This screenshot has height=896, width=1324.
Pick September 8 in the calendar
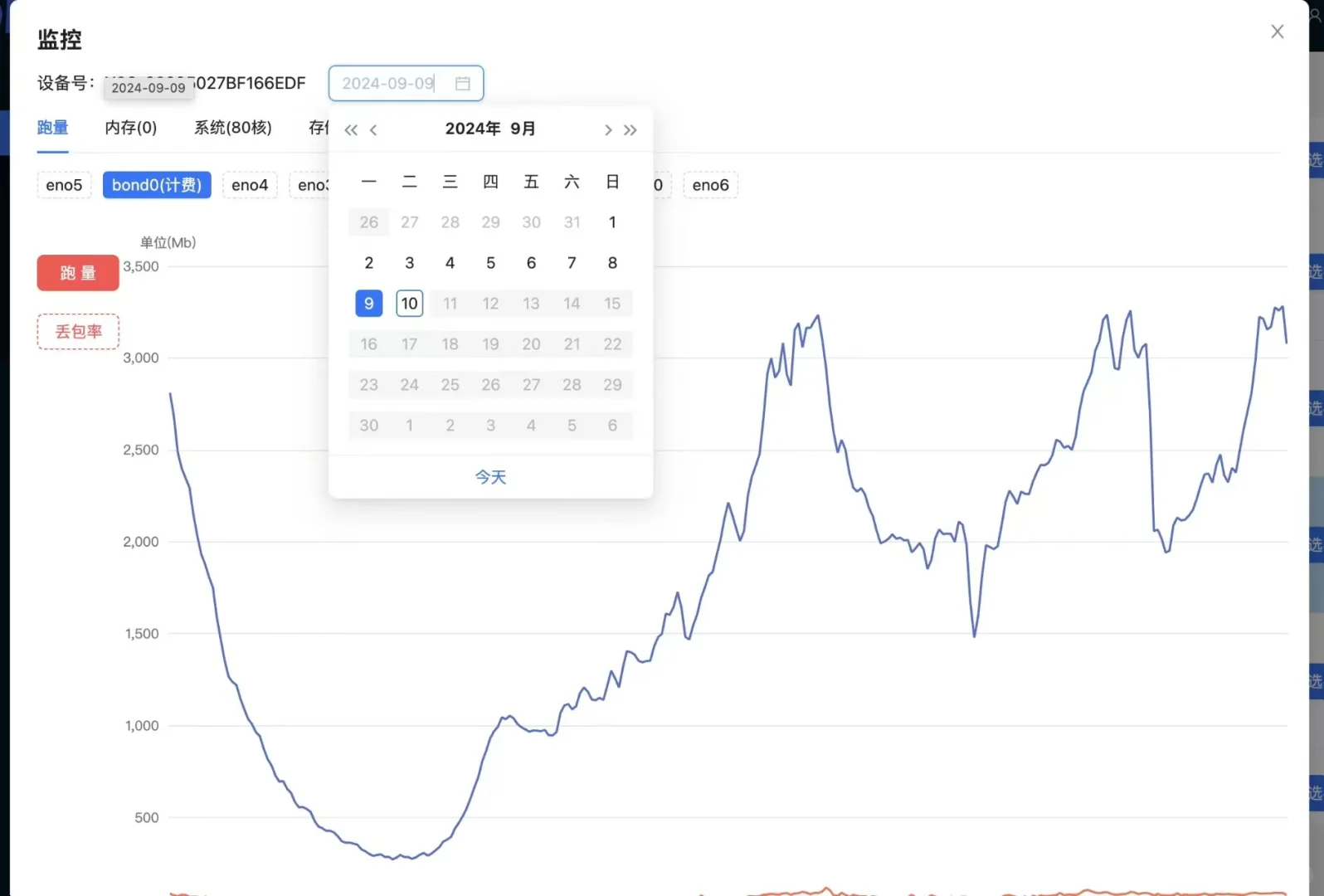(612, 263)
